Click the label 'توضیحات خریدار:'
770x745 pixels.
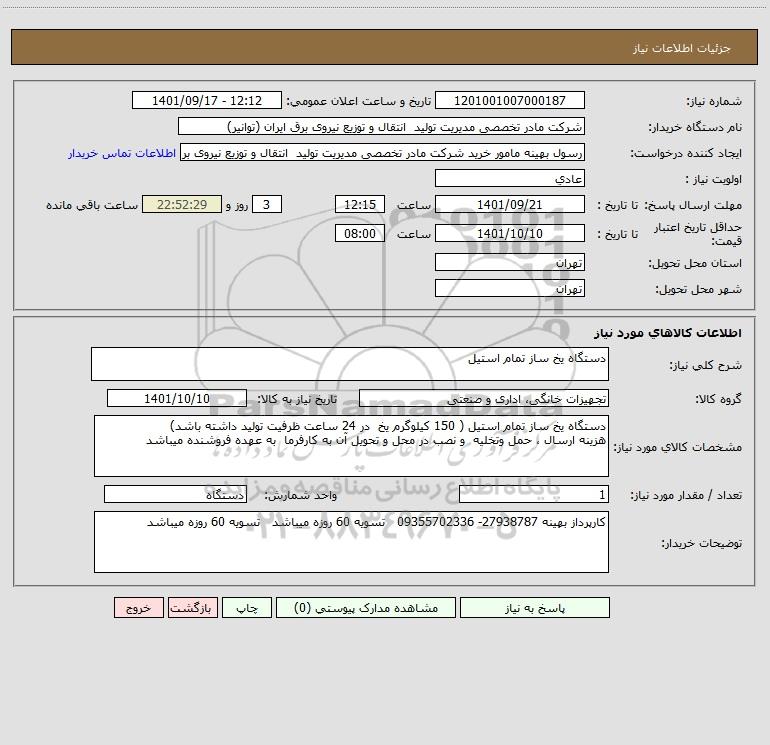pos(701,543)
